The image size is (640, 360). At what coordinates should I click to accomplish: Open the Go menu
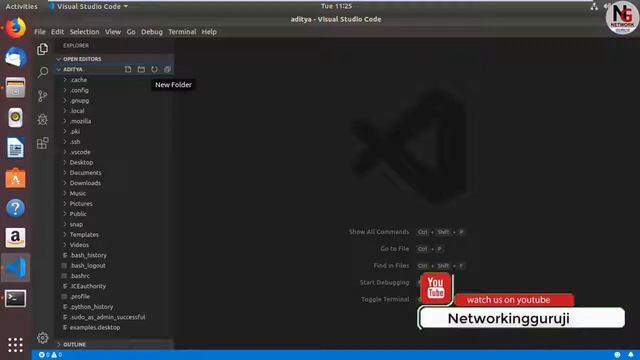(x=131, y=32)
